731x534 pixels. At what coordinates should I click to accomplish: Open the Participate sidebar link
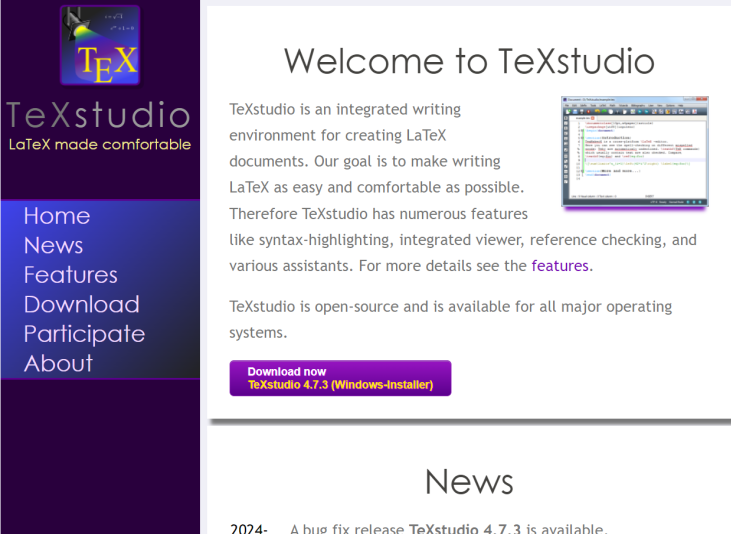click(84, 334)
